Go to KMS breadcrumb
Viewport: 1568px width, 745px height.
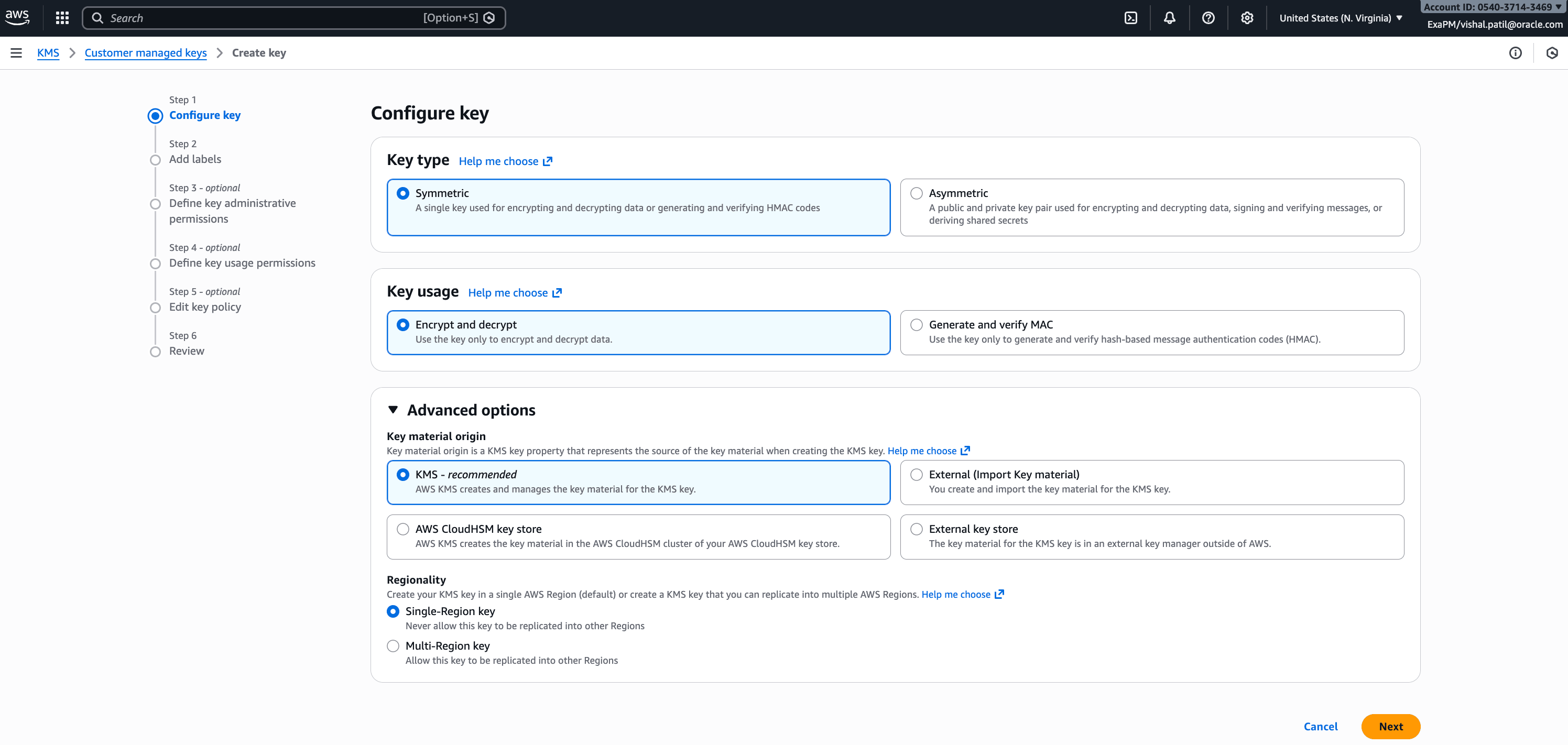(x=48, y=53)
